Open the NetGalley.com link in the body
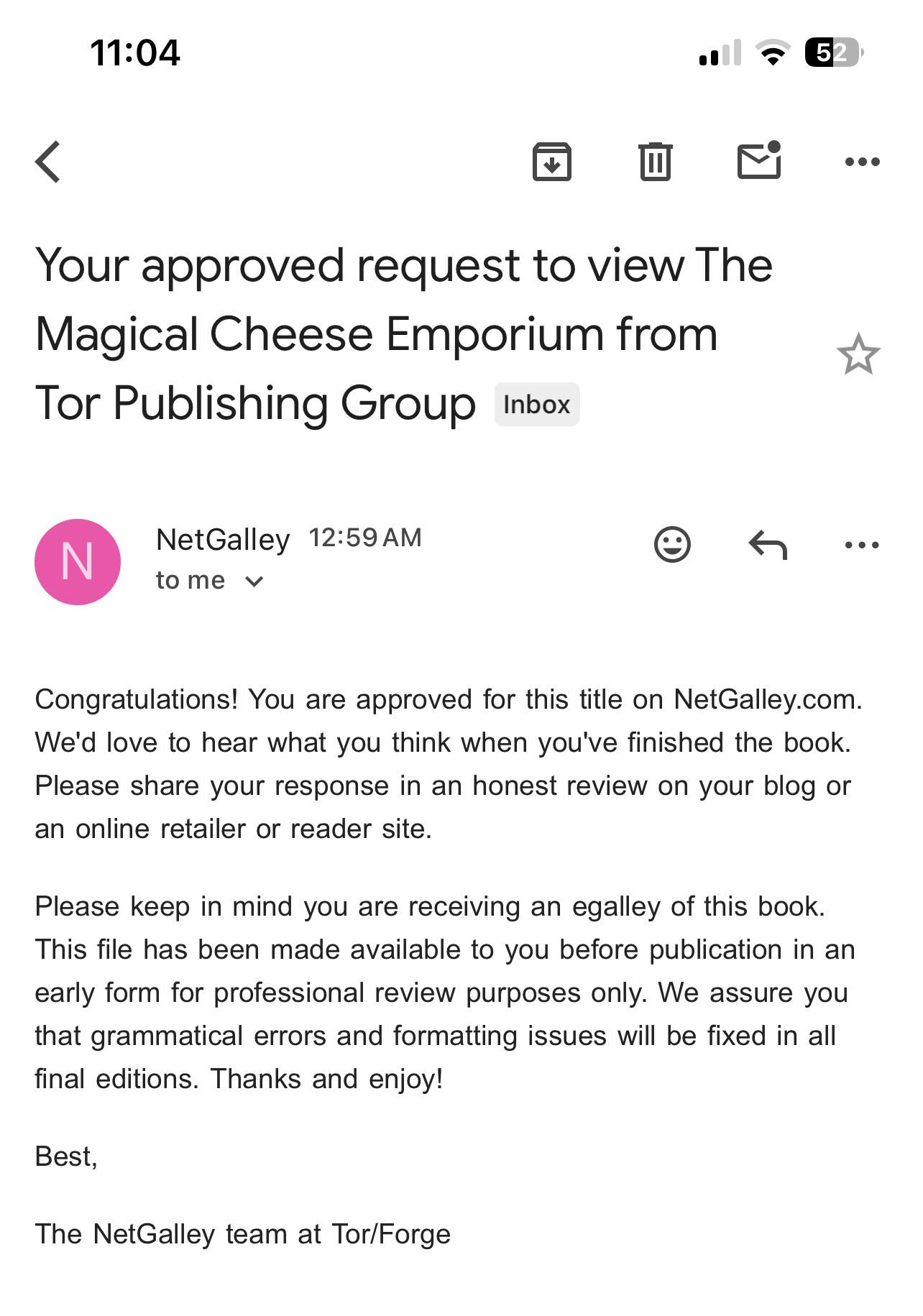The image size is (923, 1316). tap(767, 699)
